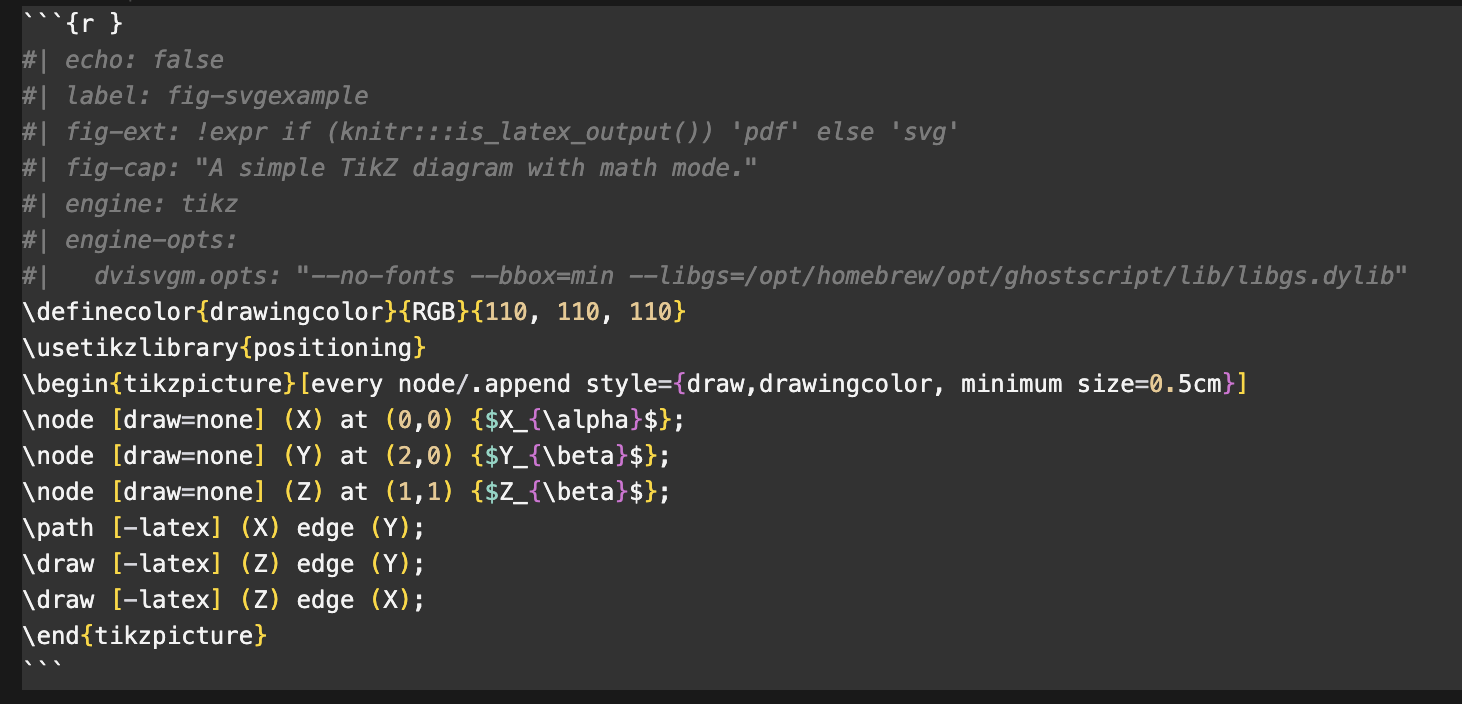Click the \definecolor command
Image resolution: width=1462 pixels, height=704 pixels.
[x=108, y=312]
